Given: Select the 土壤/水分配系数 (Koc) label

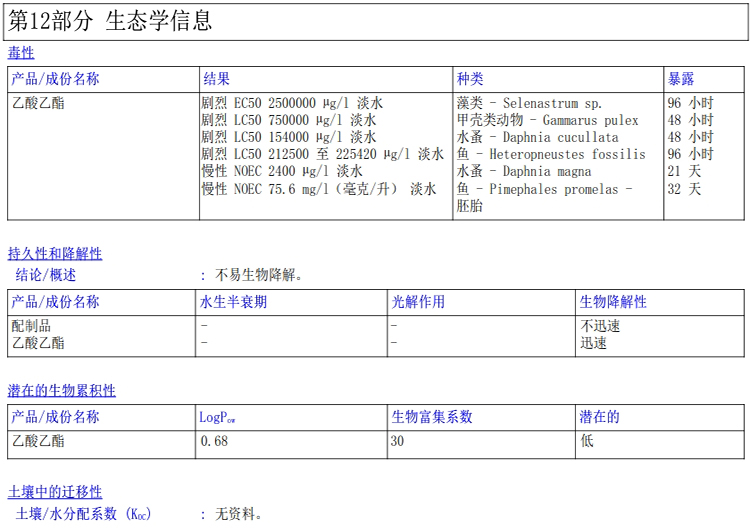Looking at the screenshot, I should coord(82,514).
